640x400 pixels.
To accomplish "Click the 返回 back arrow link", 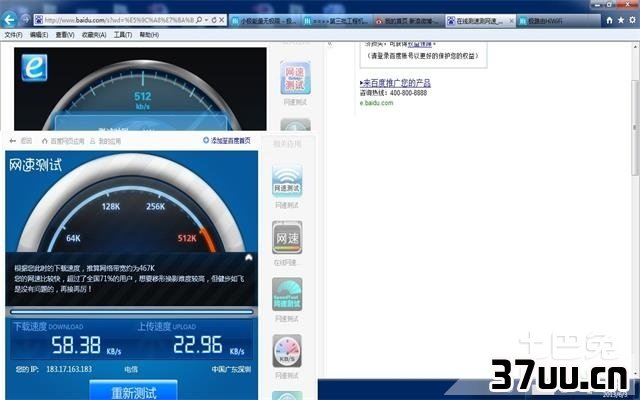I will [x=20, y=141].
